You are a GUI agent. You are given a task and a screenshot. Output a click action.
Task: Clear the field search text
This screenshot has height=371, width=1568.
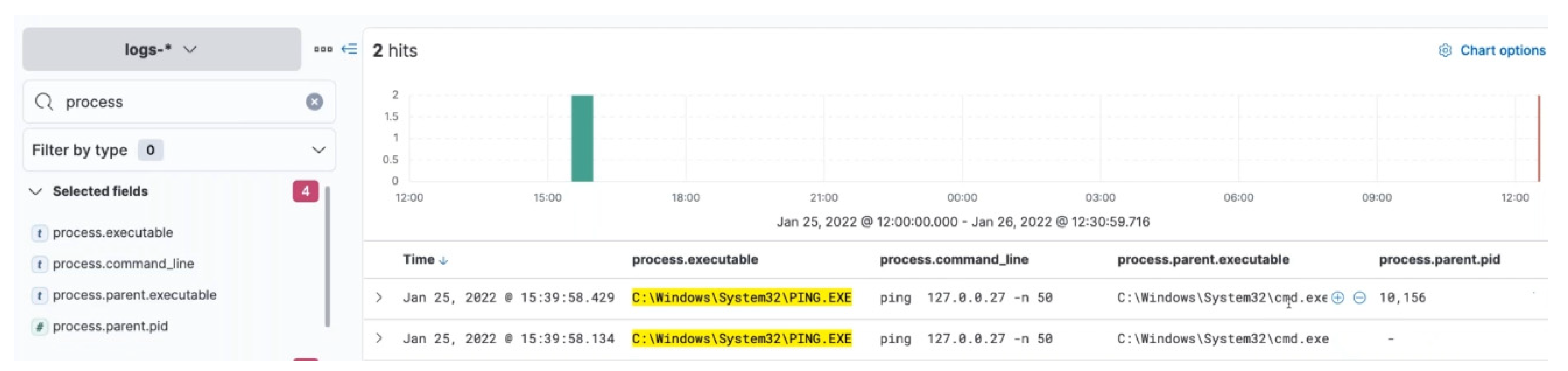click(314, 102)
